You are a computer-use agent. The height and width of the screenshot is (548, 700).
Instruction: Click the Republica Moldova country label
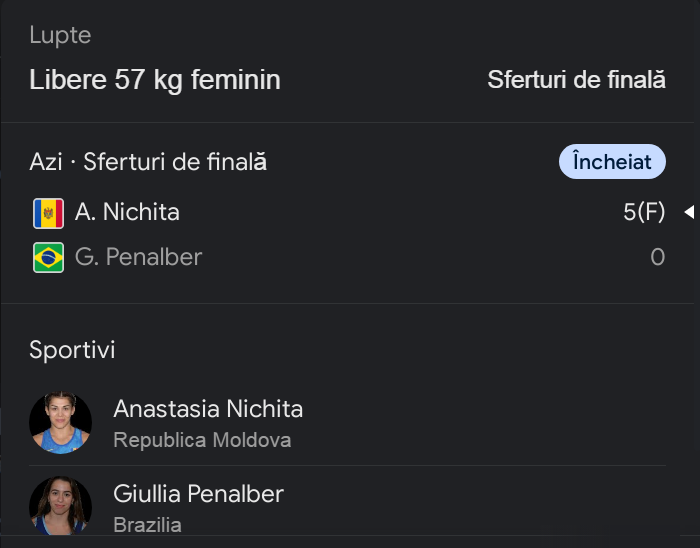click(x=202, y=440)
